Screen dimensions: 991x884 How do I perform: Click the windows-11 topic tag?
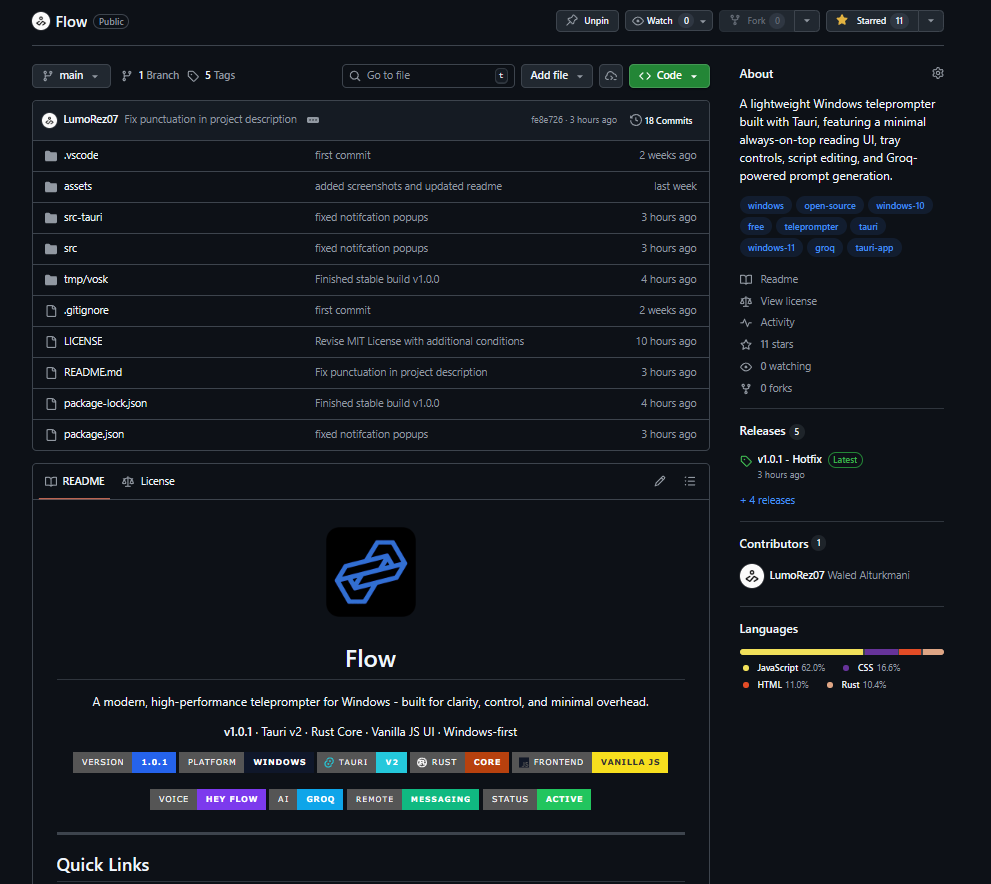[771, 248]
